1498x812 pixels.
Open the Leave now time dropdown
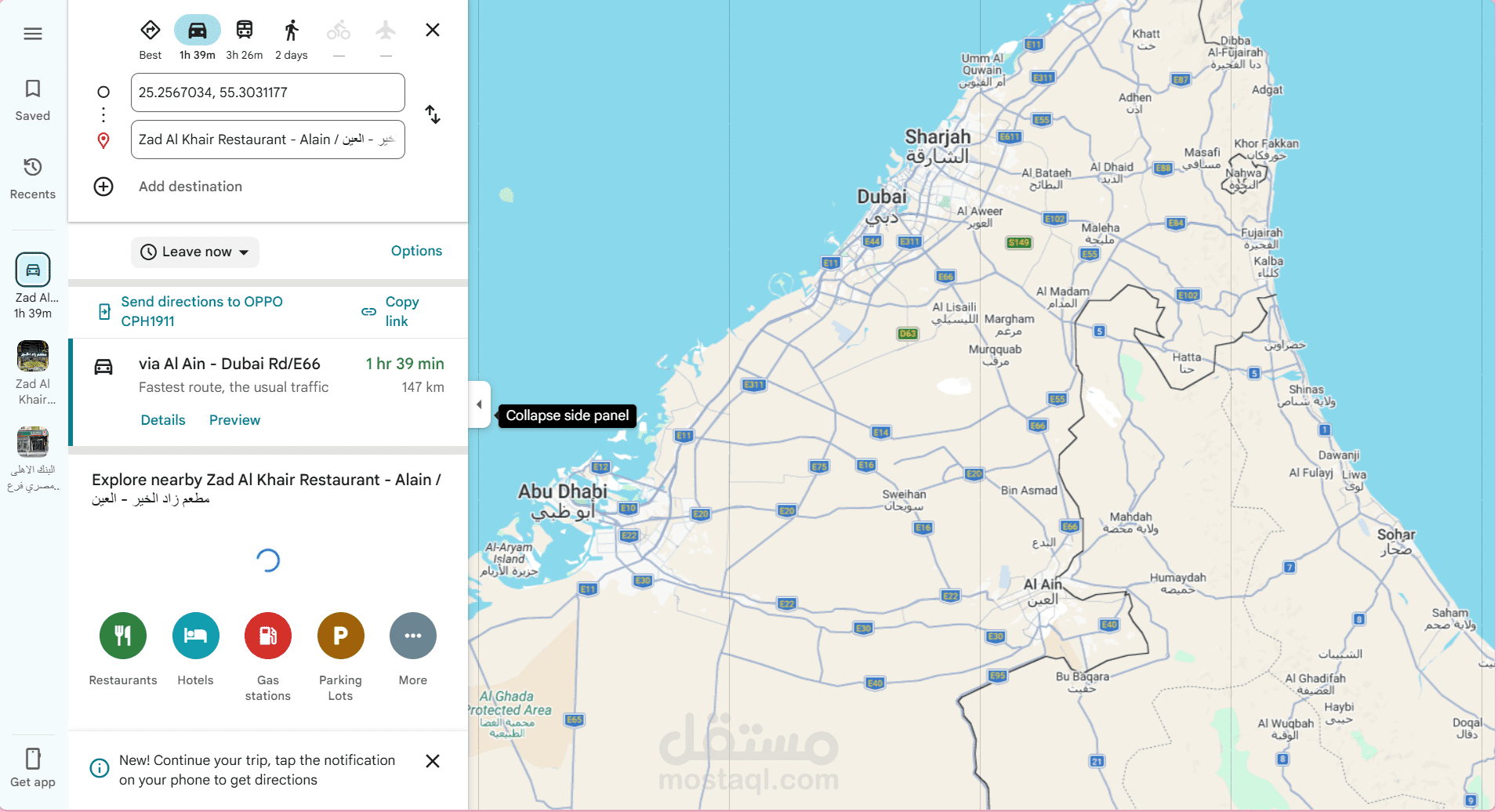coord(195,252)
